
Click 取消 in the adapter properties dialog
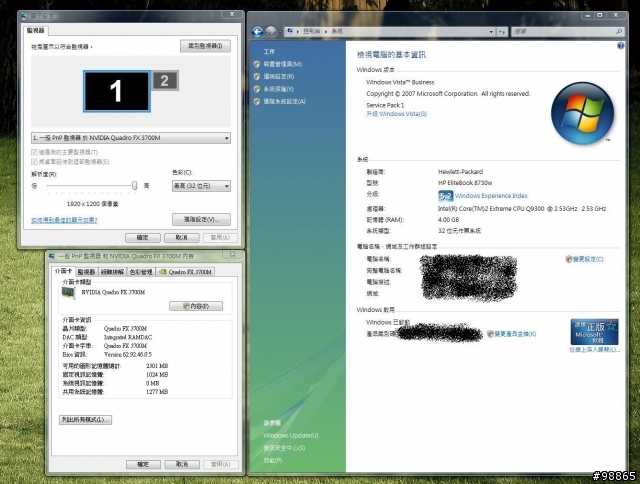point(182,464)
